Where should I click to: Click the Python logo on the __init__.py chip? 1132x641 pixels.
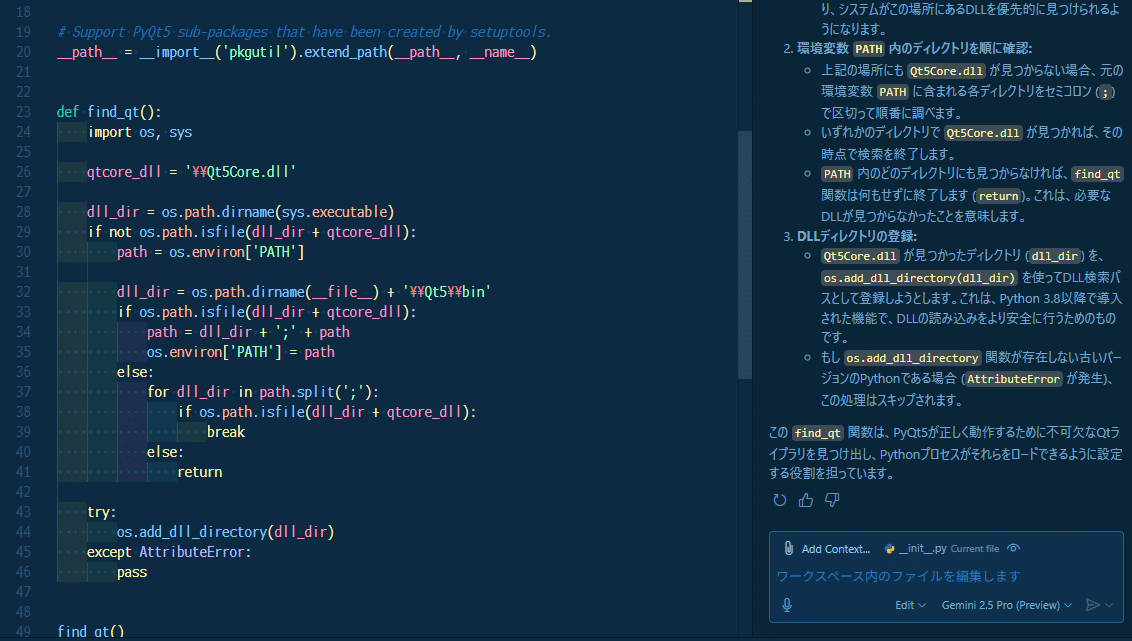pos(891,548)
